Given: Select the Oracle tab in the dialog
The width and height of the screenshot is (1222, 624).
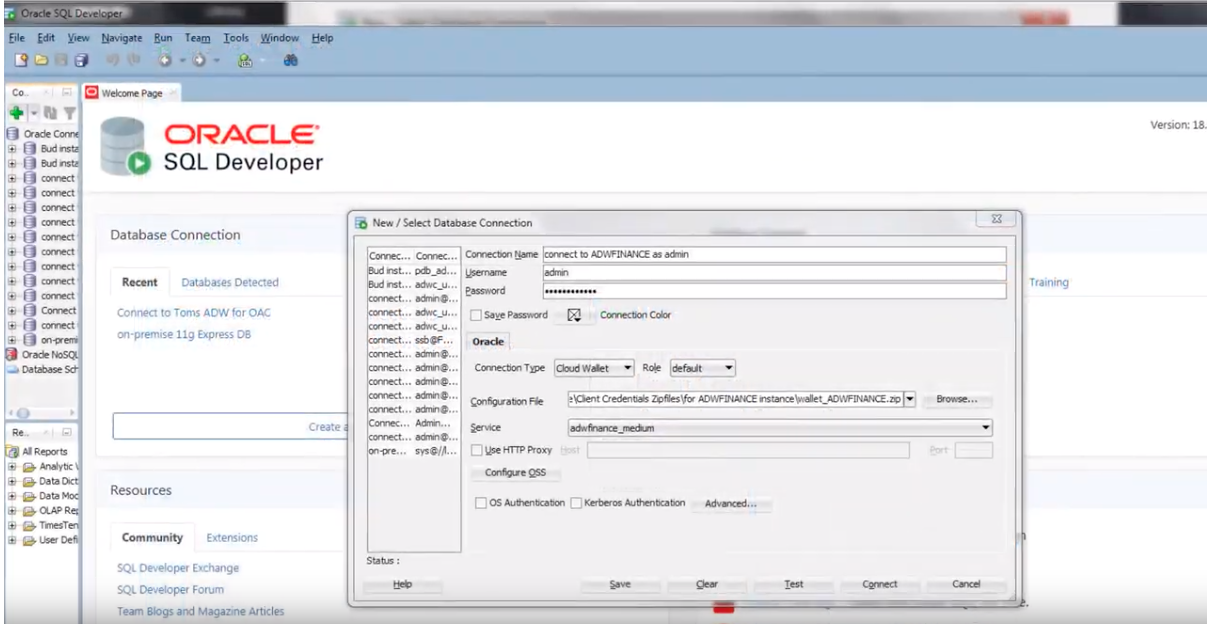Looking at the screenshot, I should click(x=488, y=341).
